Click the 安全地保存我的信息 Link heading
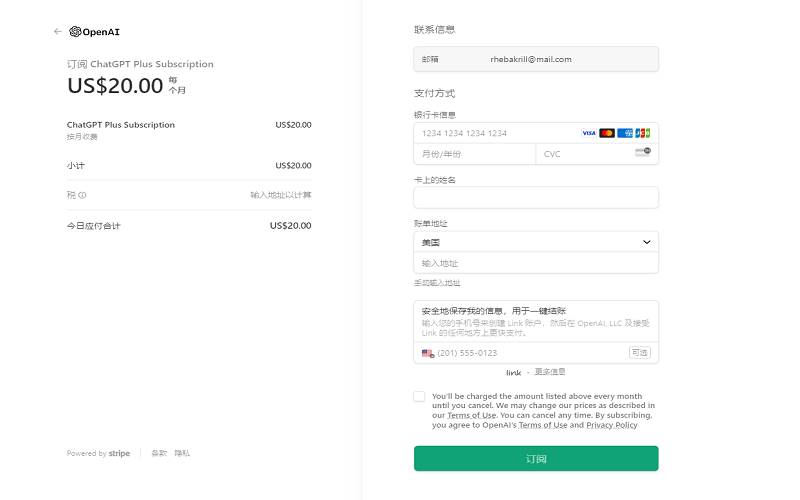The width and height of the screenshot is (800, 500). pyautogui.click(x=493, y=311)
